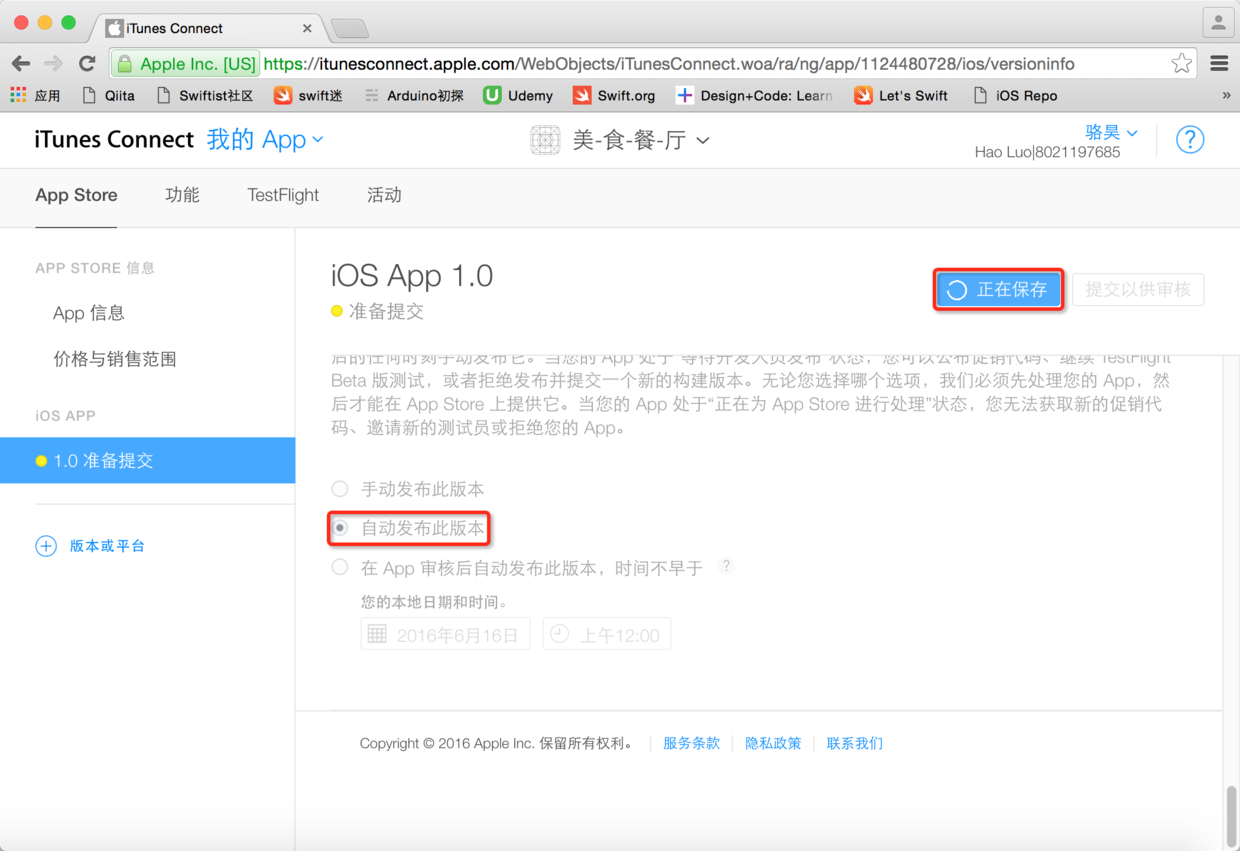This screenshot has height=851, width=1240.
Task: Open the 隐私政策 footer link
Action: [773, 743]
